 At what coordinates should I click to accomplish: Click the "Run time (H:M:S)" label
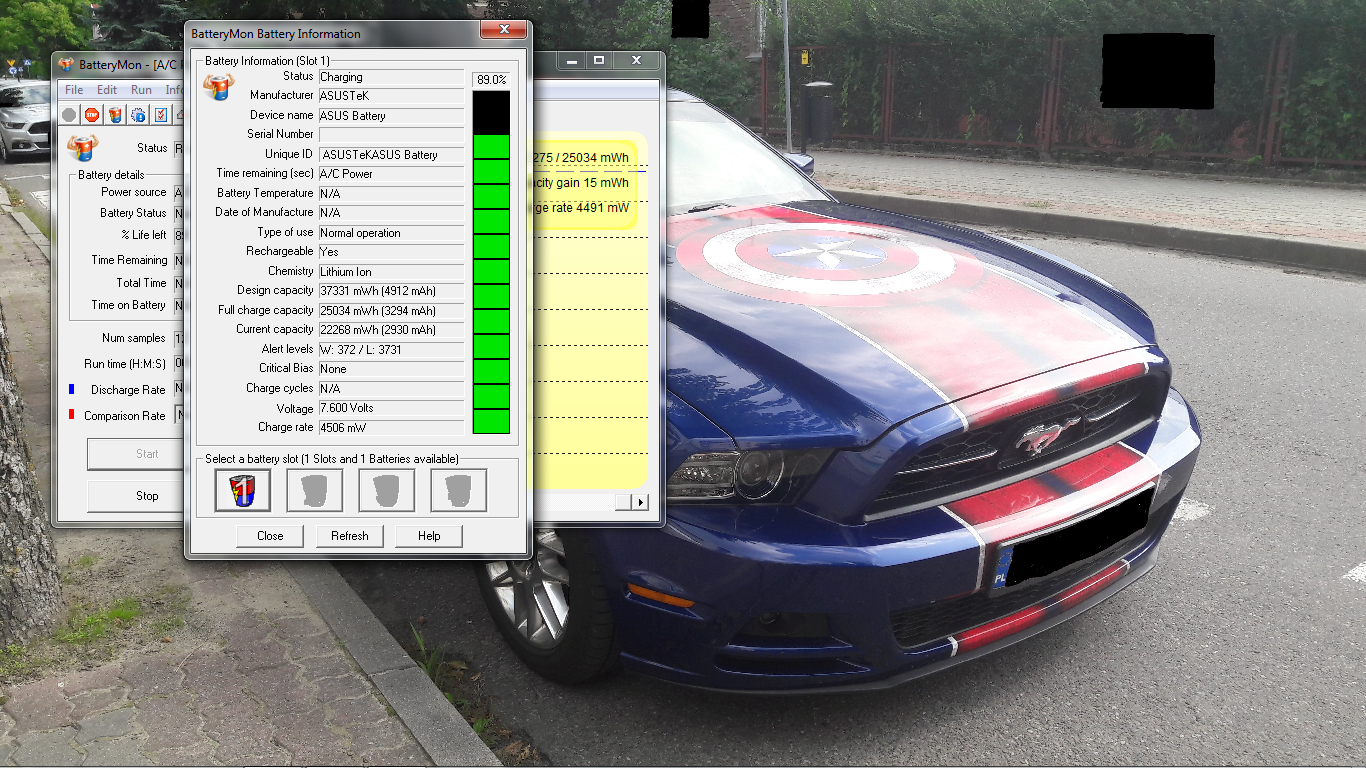click(x=125, y=364)
